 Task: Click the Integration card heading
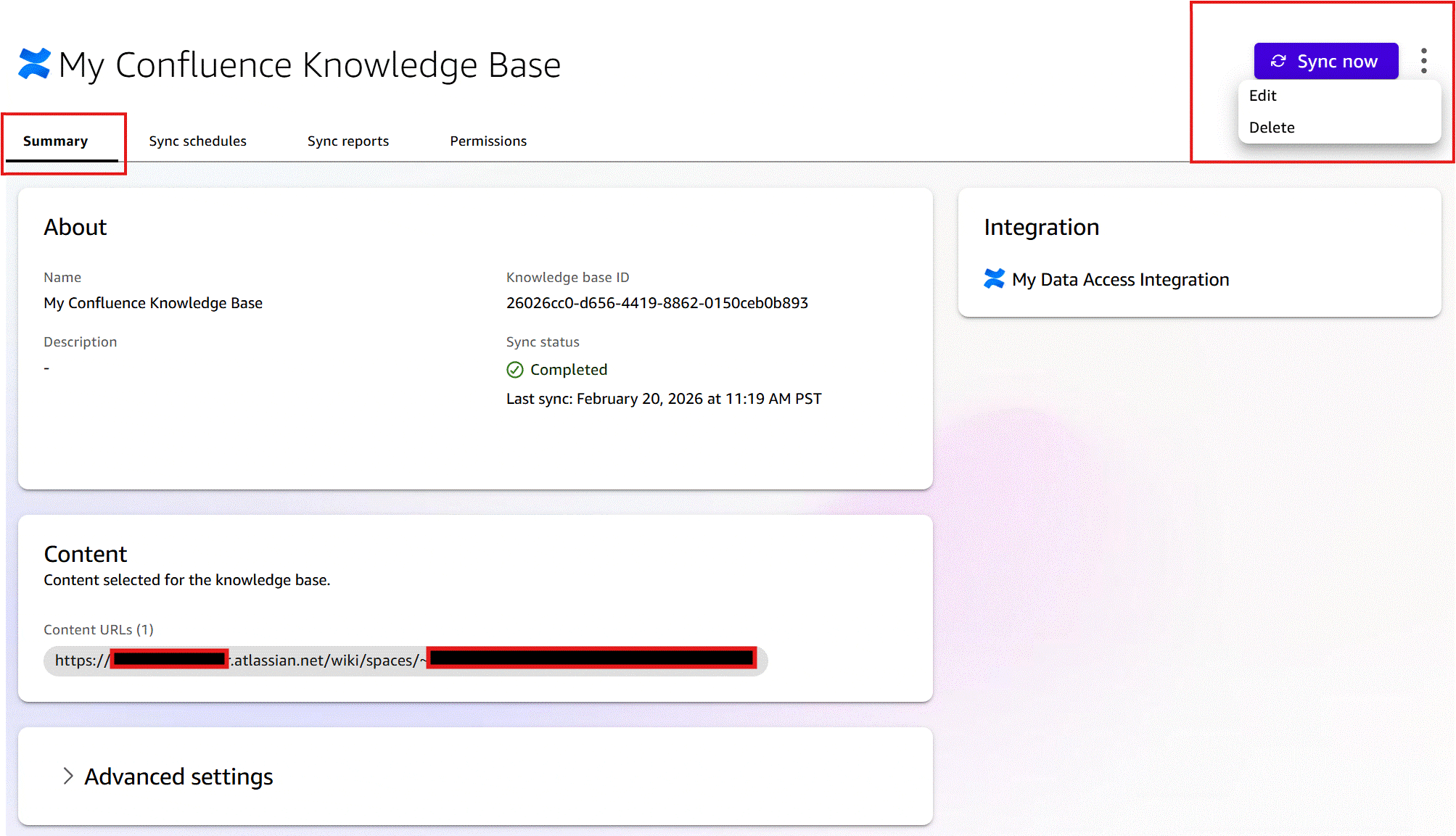pos(1041,227)
